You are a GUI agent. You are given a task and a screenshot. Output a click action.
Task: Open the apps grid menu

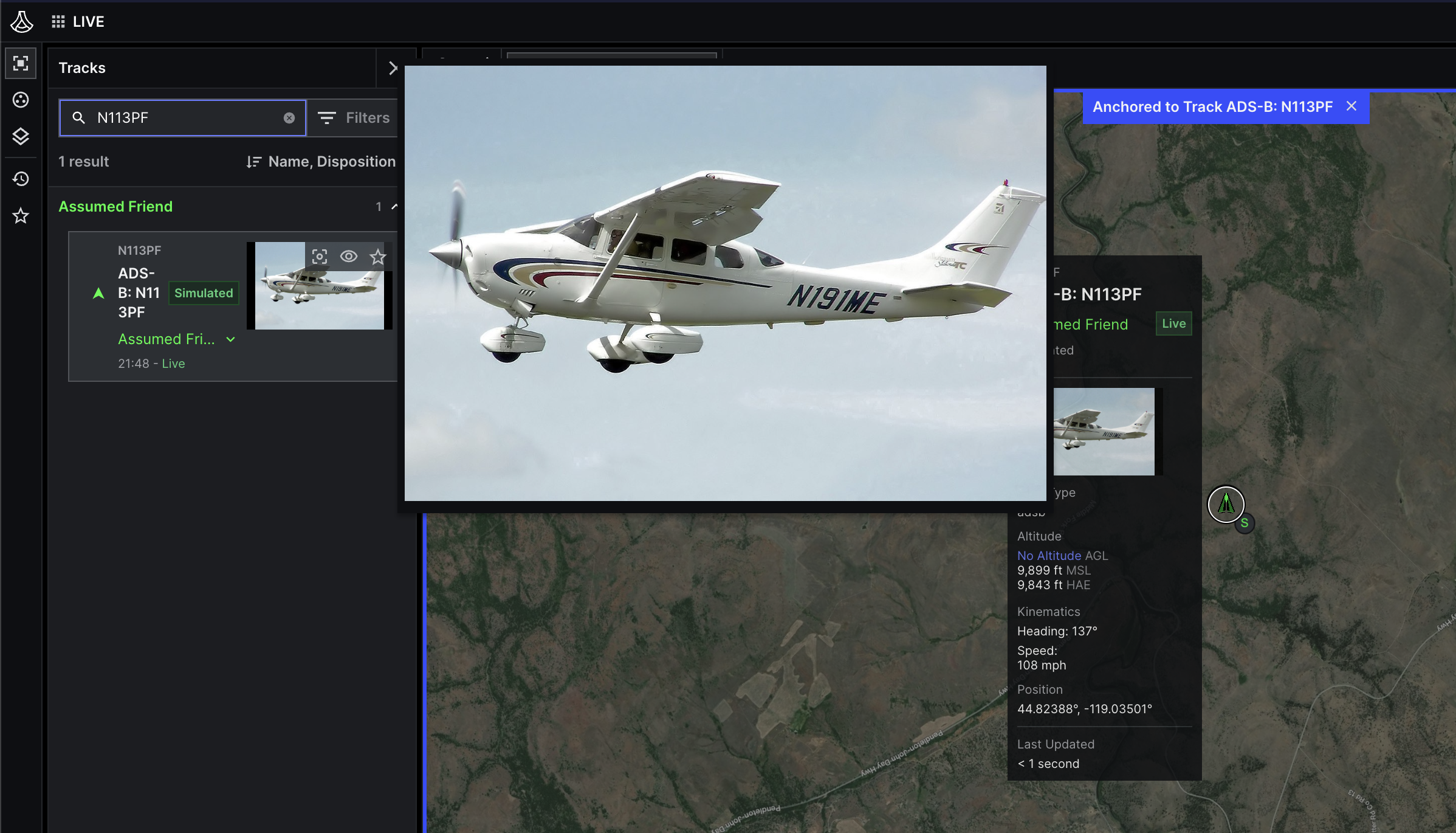58,22
